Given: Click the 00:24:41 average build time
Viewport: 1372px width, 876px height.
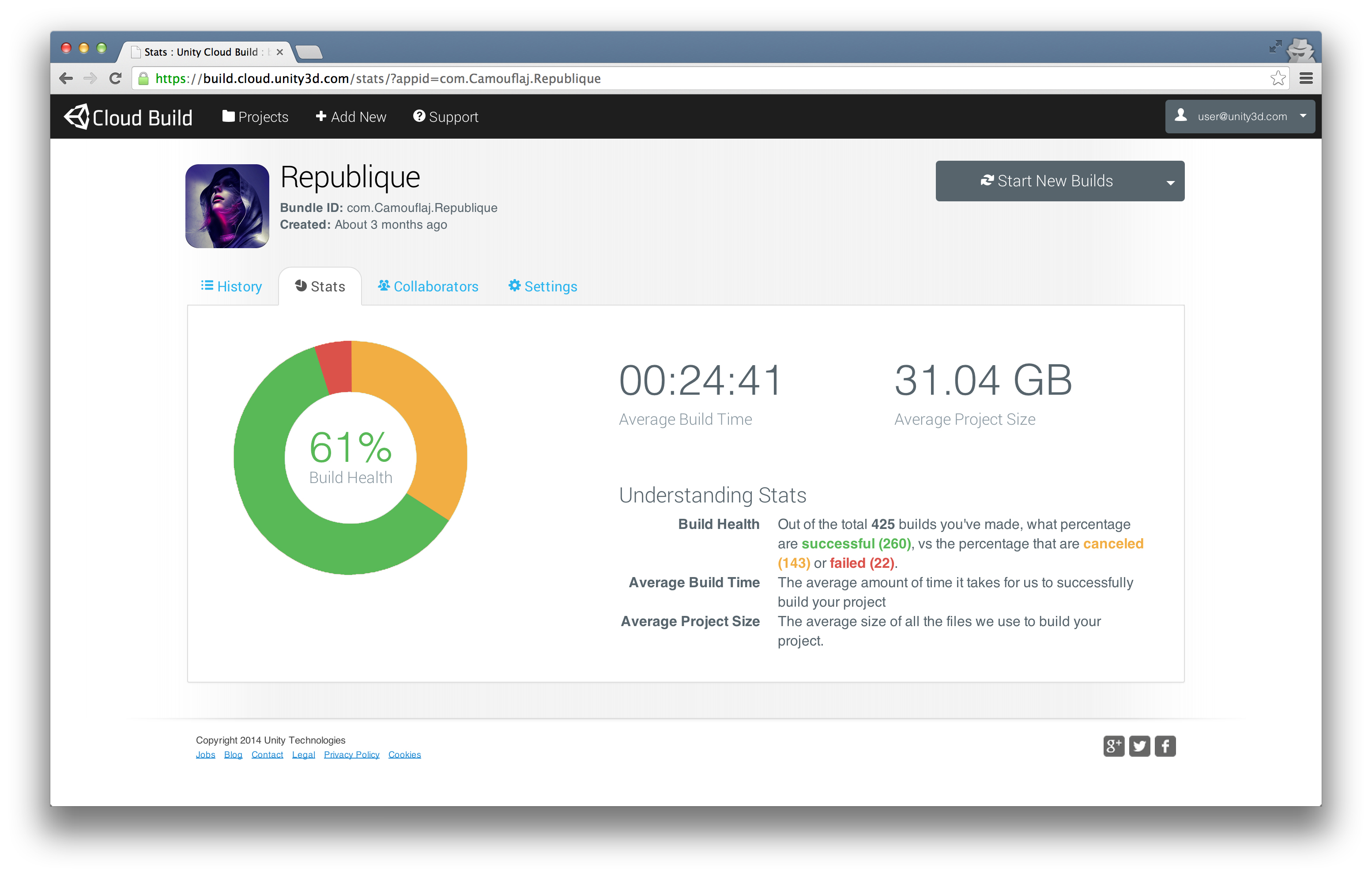Looking at the screenshot, I should click(700, 380).
